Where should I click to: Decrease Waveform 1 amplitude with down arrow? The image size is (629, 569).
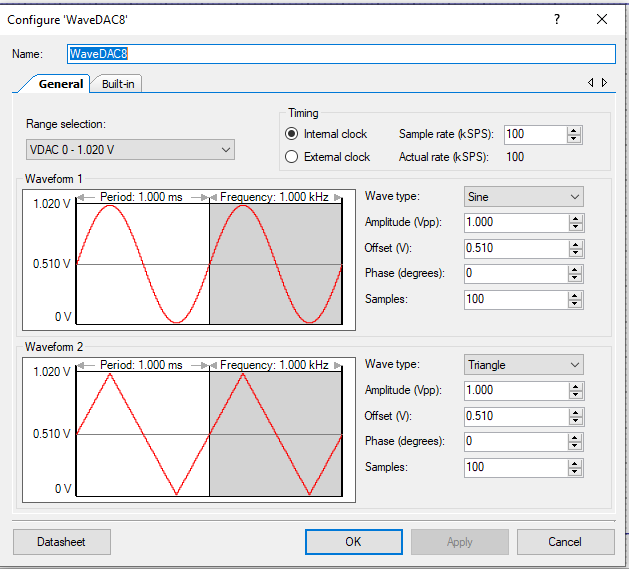(574, 226)
